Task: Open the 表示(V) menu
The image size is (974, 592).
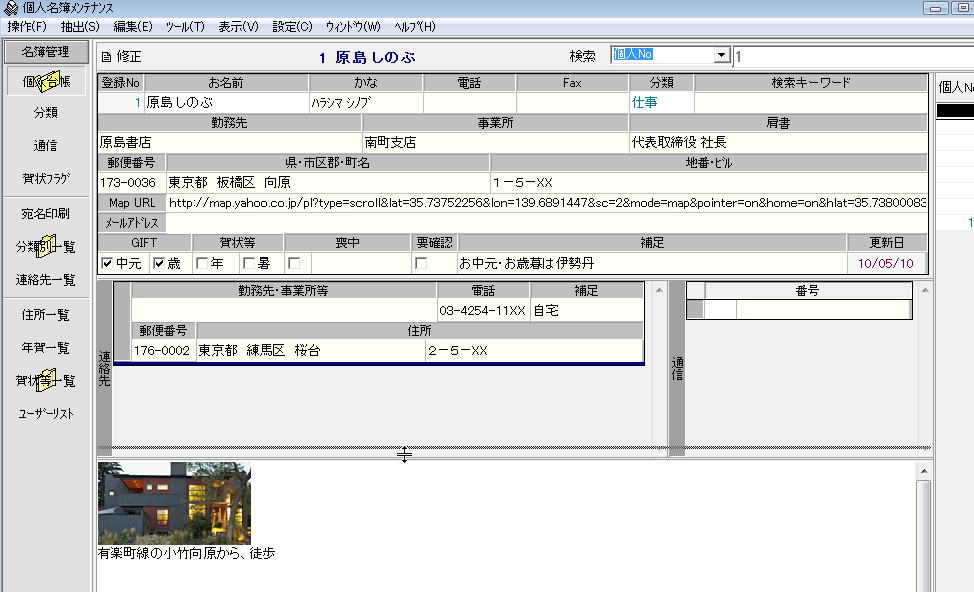Action: pos(239,27)
